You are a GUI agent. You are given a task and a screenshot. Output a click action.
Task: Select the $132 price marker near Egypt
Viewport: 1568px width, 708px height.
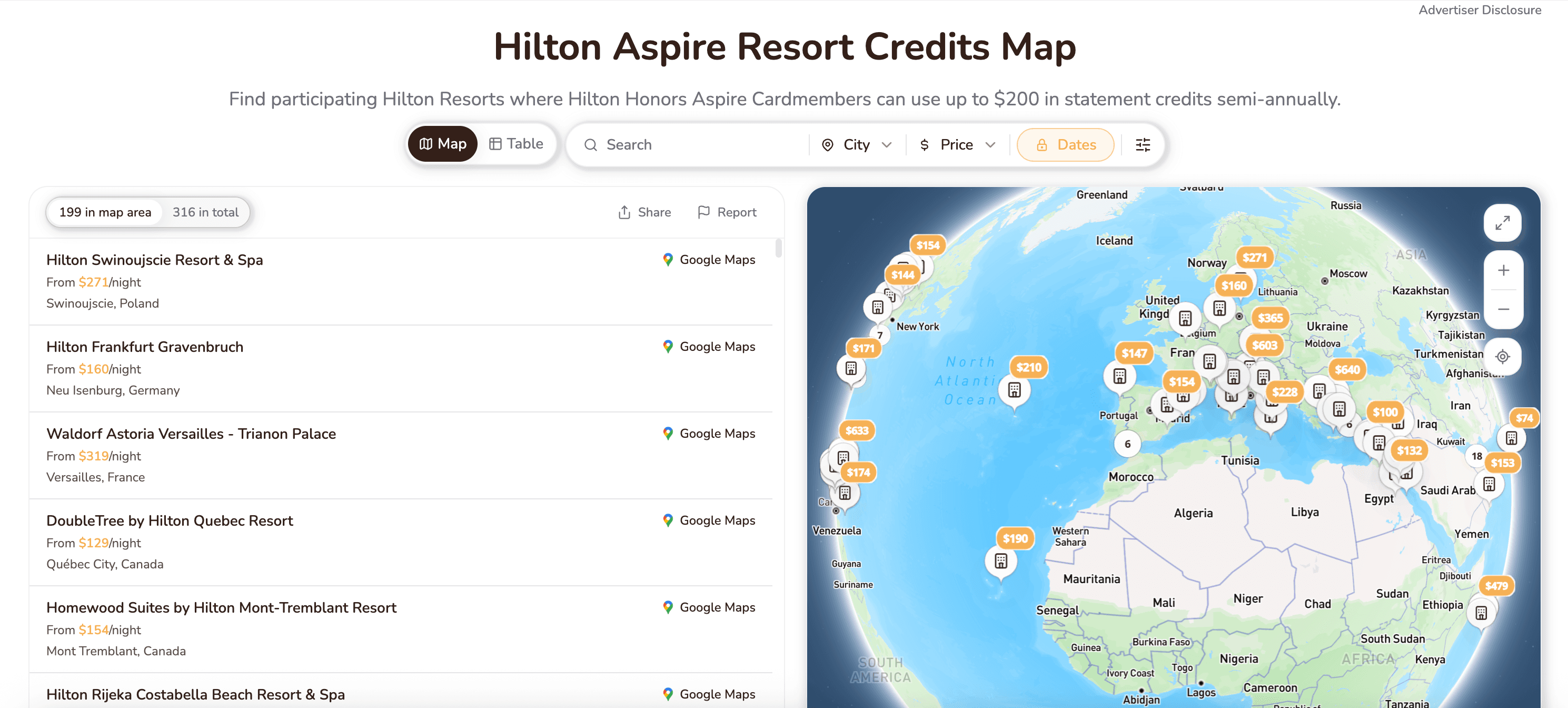[x=1409, y=450]
